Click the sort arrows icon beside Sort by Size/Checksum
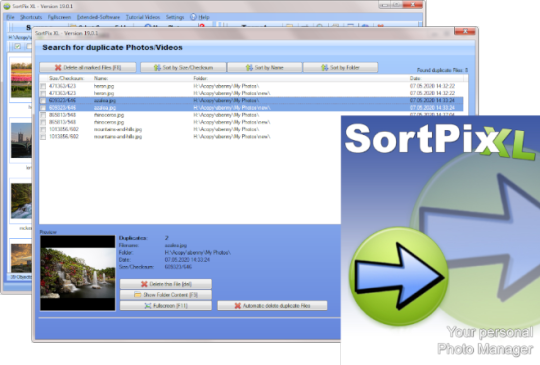The height and width of the screenshot is (365, 540). 157,67
